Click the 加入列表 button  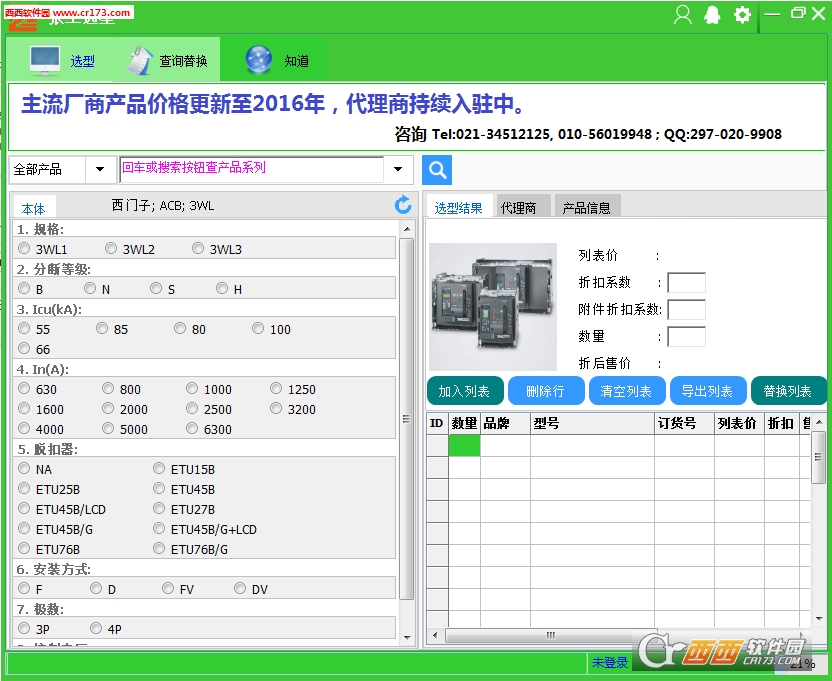coord(465,391)
